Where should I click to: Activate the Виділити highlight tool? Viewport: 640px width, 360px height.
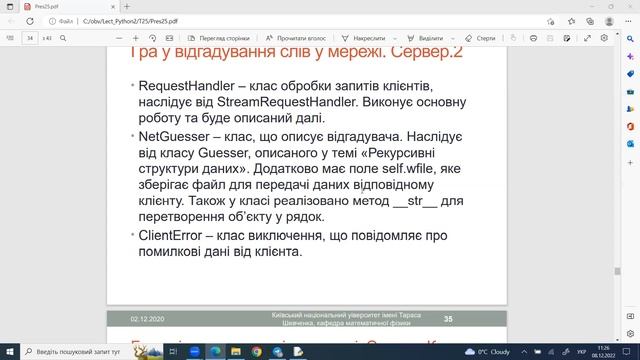(x=425, y=38)
